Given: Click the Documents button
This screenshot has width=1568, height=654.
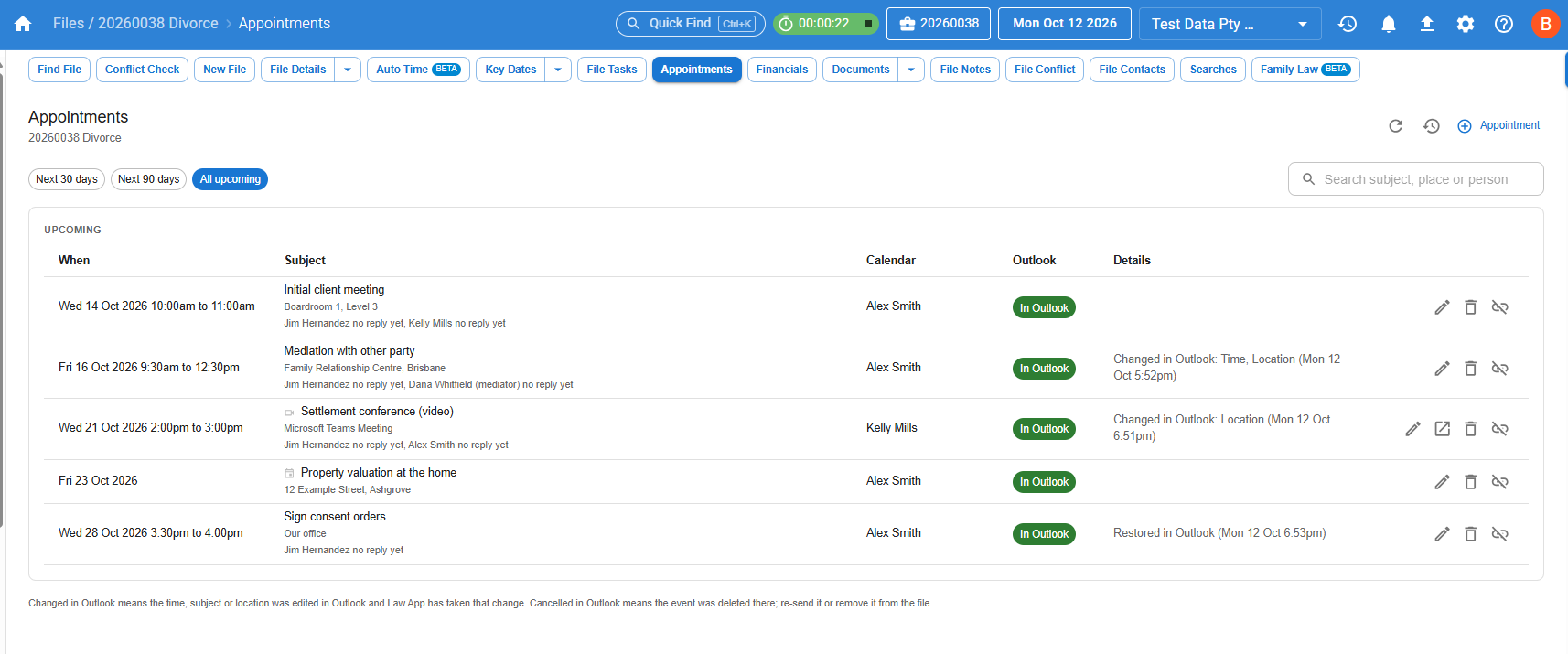Looking at the screenshot, I should tap(861, 70).
